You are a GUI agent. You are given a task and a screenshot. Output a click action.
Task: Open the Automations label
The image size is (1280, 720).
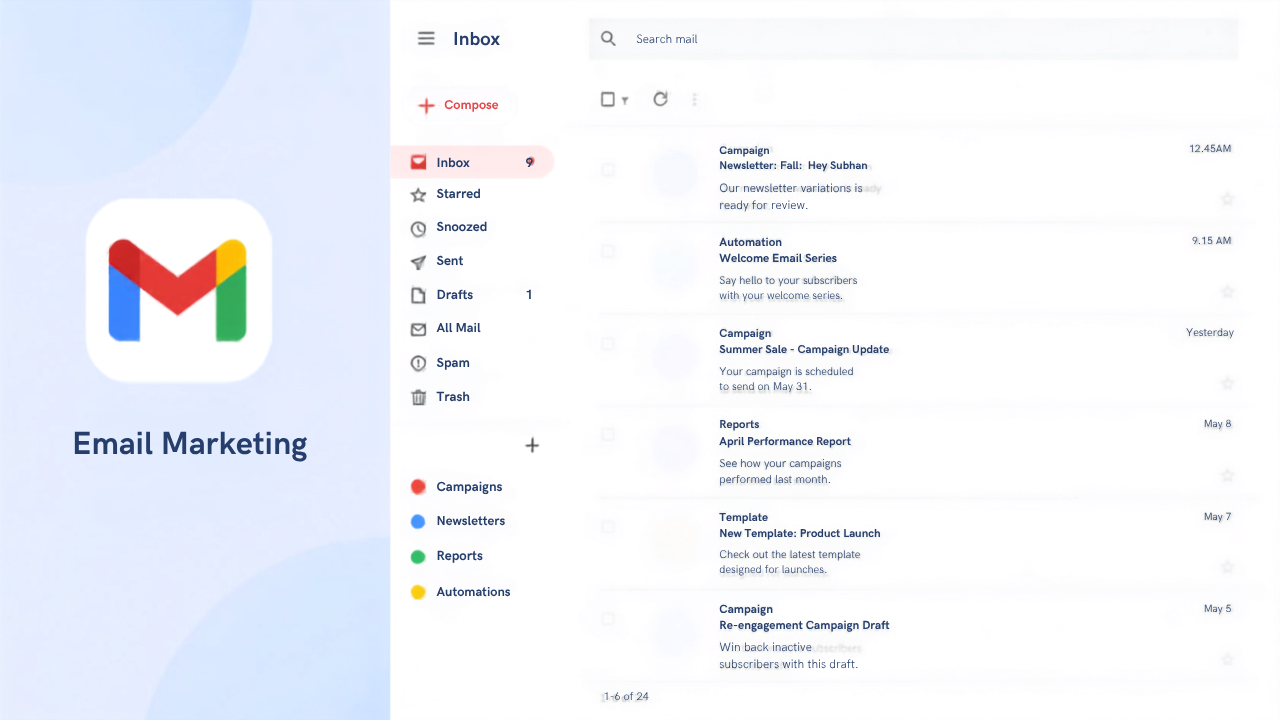pos(461,592)
